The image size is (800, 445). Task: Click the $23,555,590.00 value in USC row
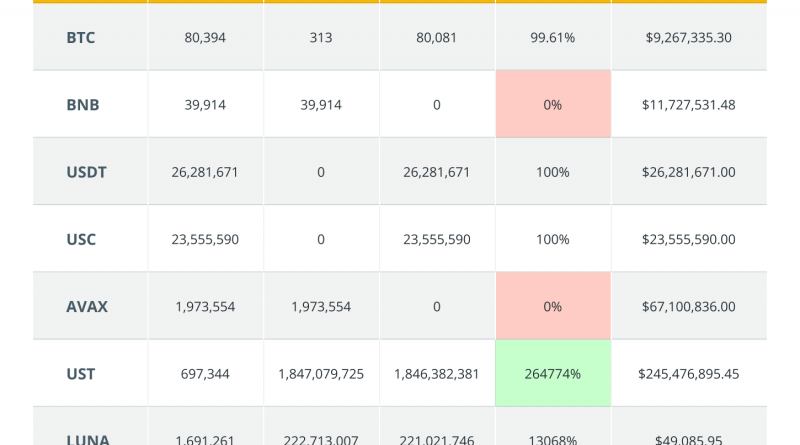click(689, 239)
